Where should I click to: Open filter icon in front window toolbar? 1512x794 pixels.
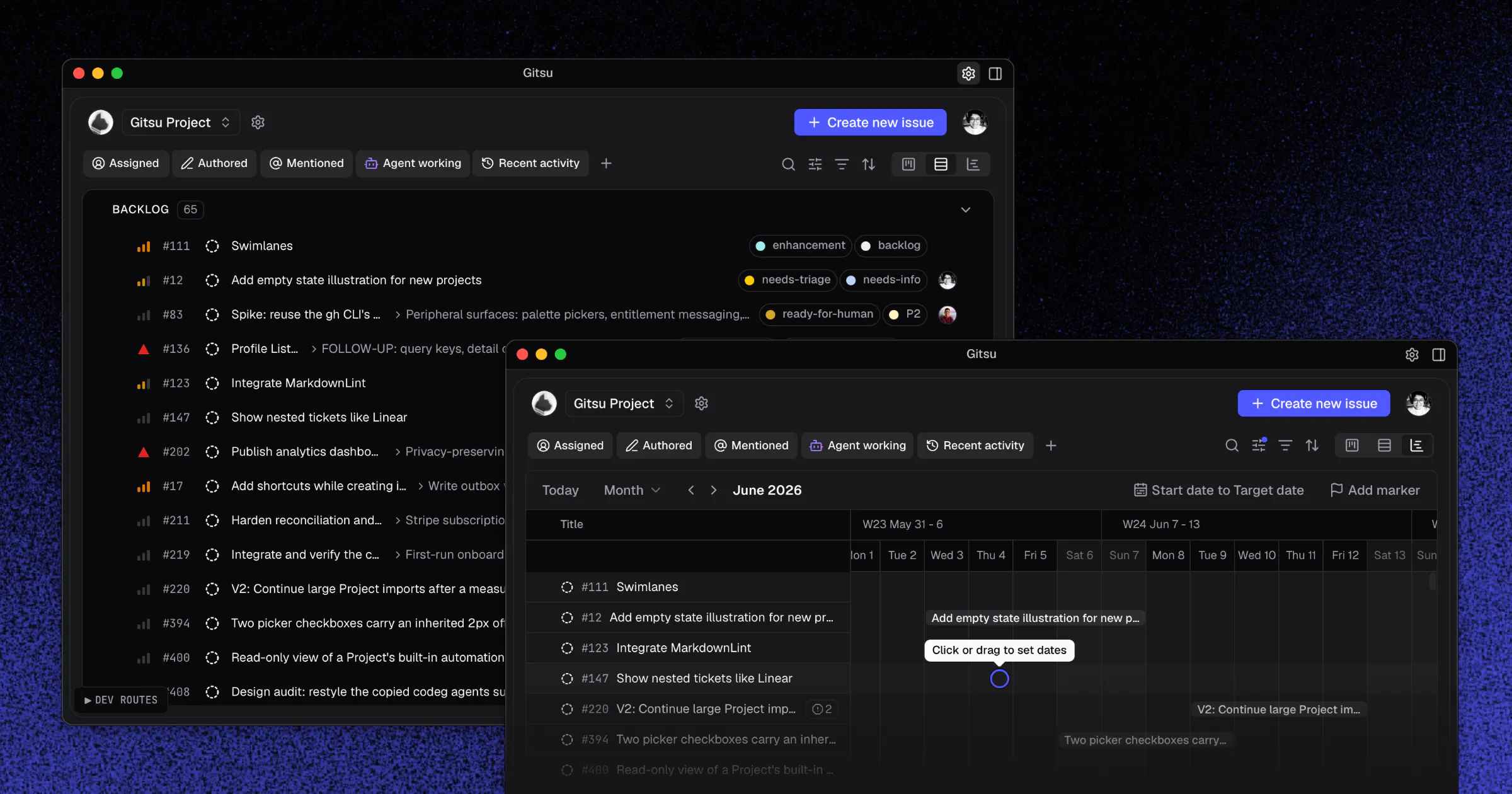pyautogui.click(x=1285, y=446)
